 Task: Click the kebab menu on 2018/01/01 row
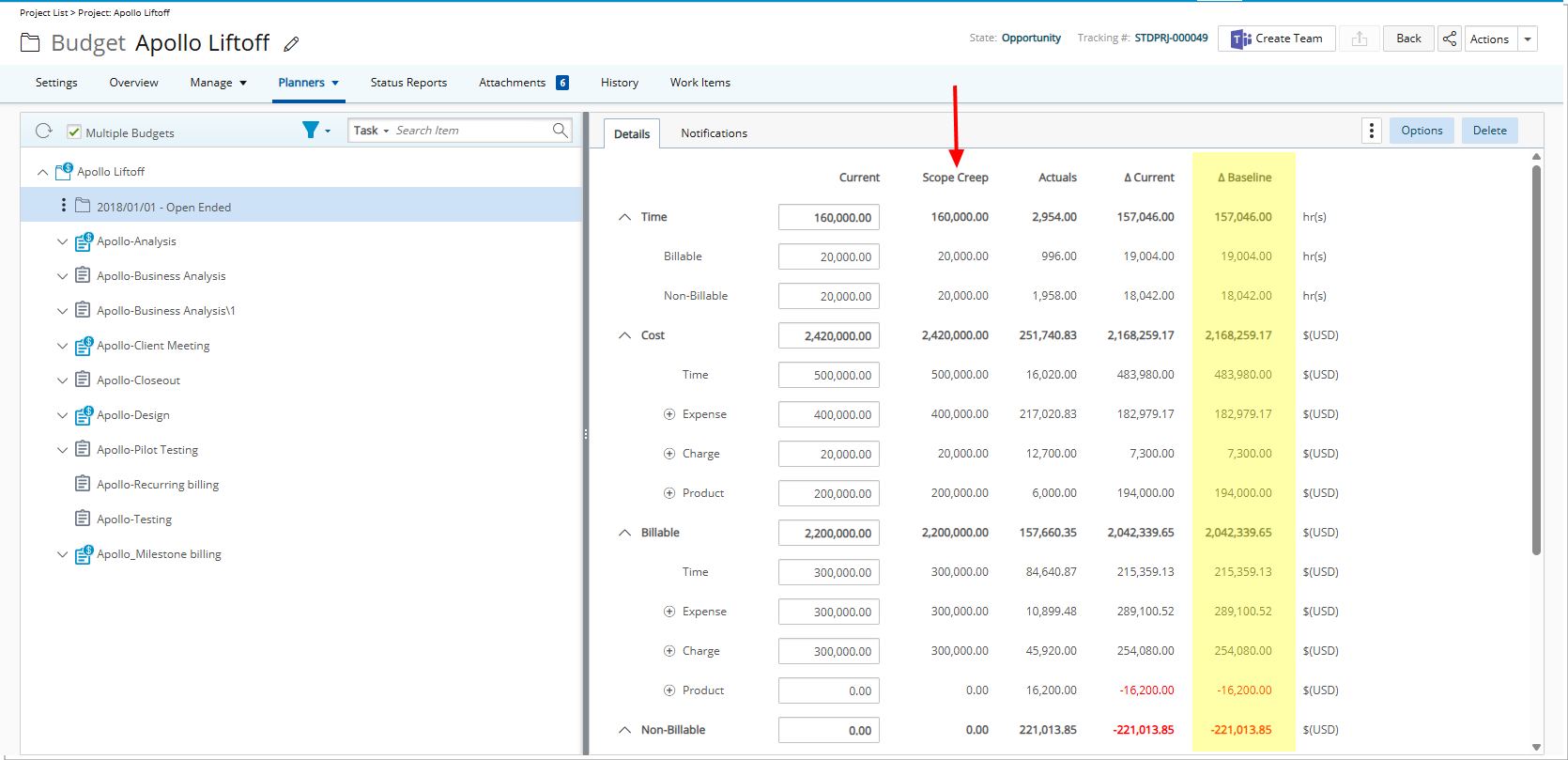(x=64, y=206)
